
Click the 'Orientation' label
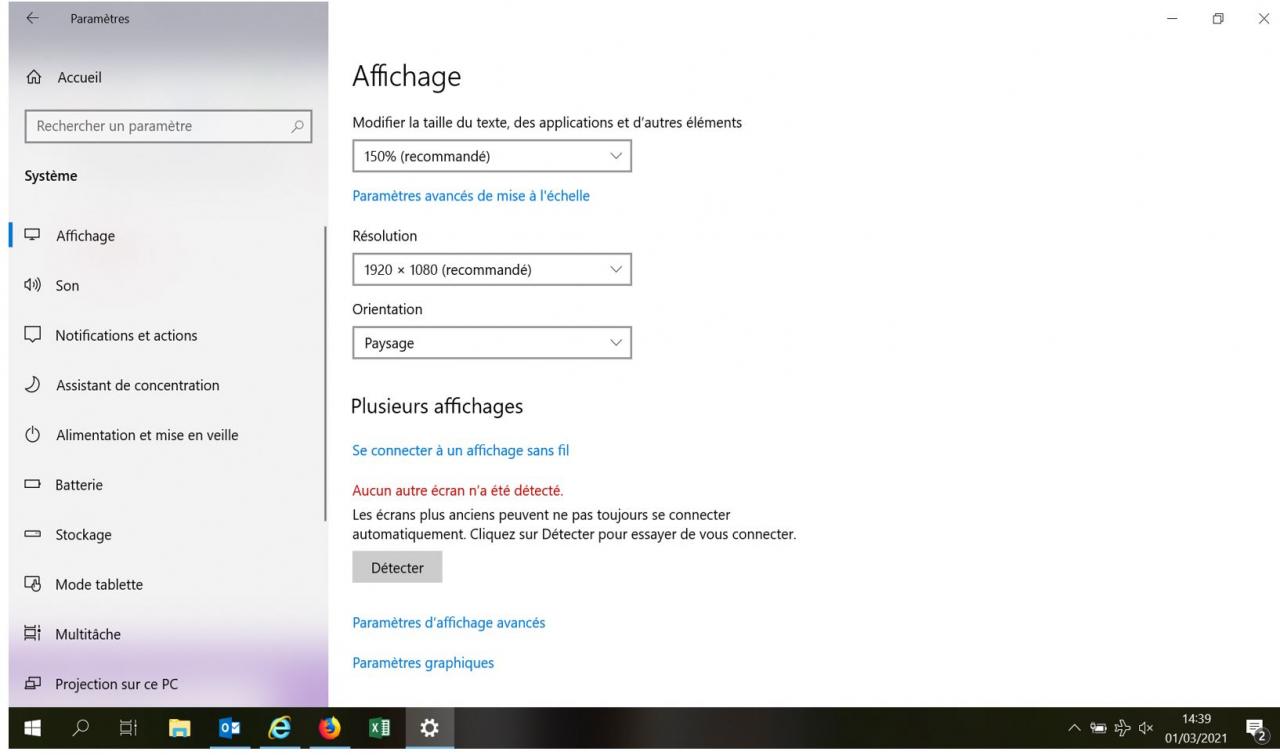coord(388,310)
